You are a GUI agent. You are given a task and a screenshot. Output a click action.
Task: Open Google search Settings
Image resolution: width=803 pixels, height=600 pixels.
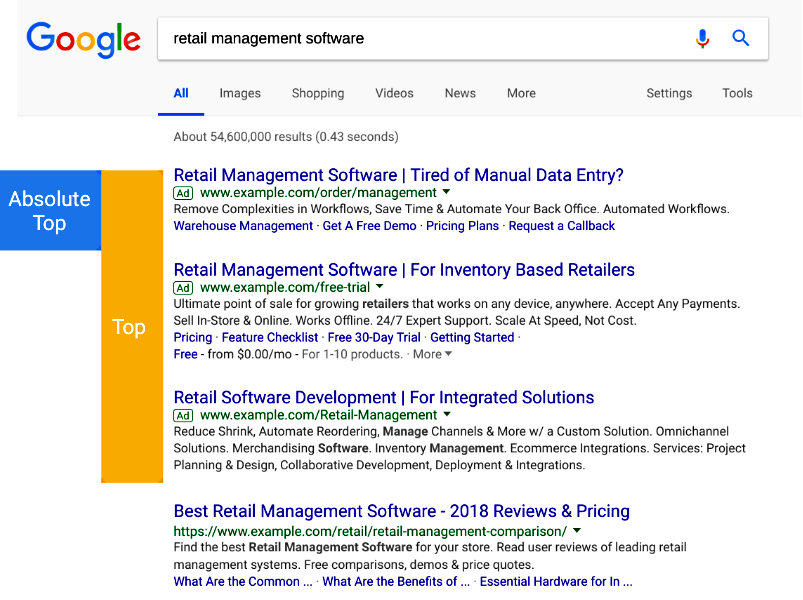(668, 93)
